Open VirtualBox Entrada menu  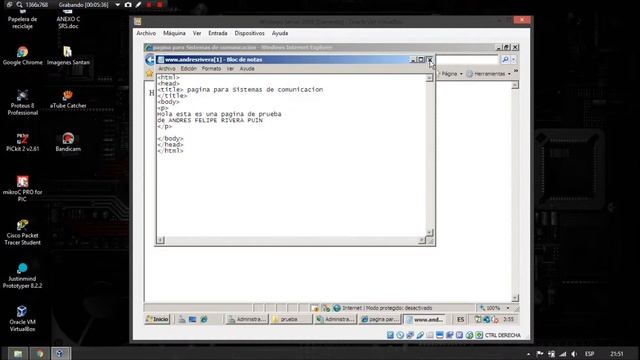pos(218,33)
